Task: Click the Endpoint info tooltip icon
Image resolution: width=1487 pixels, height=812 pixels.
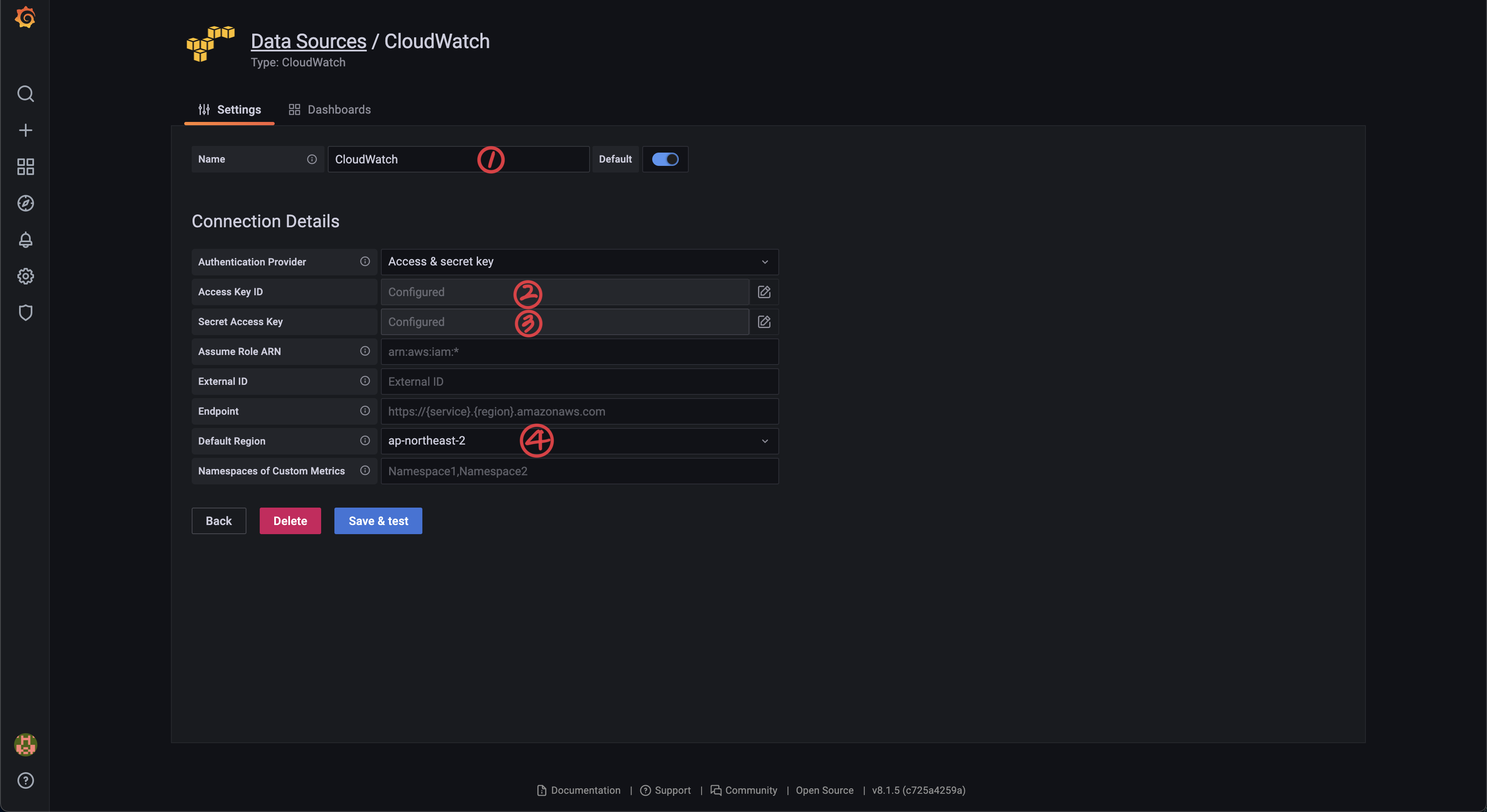Action: click(365, 411)
